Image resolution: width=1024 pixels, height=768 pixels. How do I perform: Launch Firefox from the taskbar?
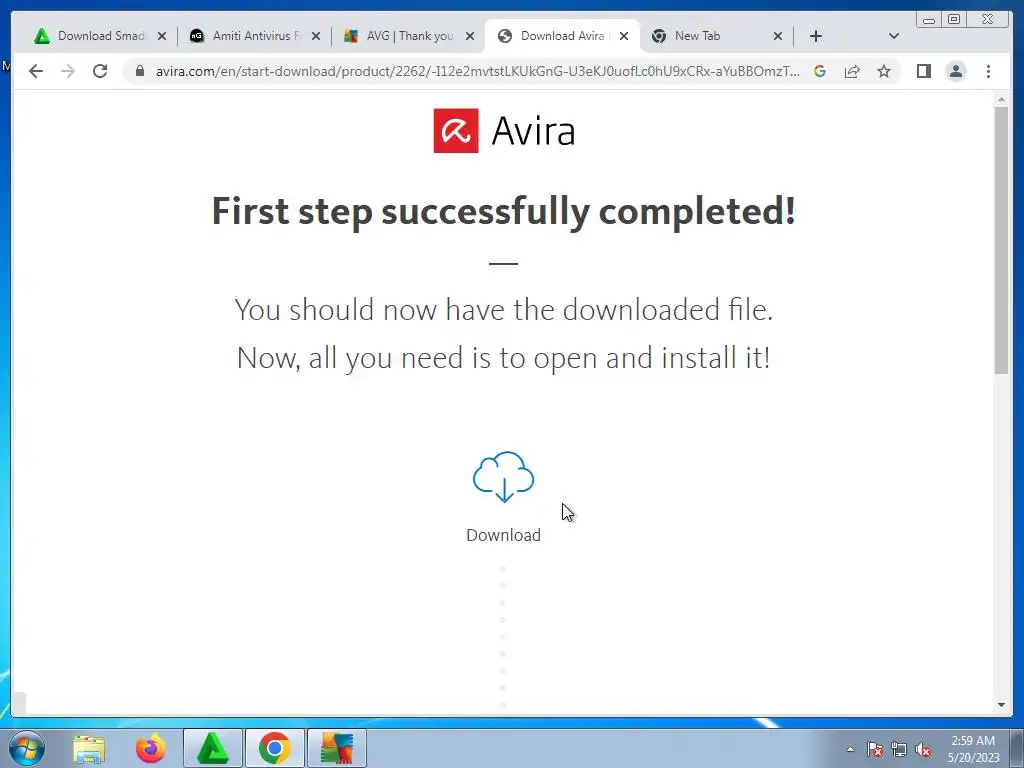151,748
